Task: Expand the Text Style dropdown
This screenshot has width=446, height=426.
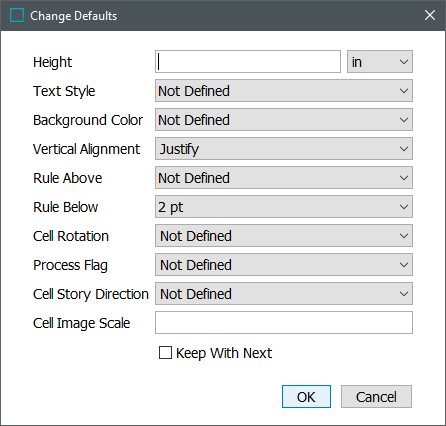Action: click(x=284, y=91)
